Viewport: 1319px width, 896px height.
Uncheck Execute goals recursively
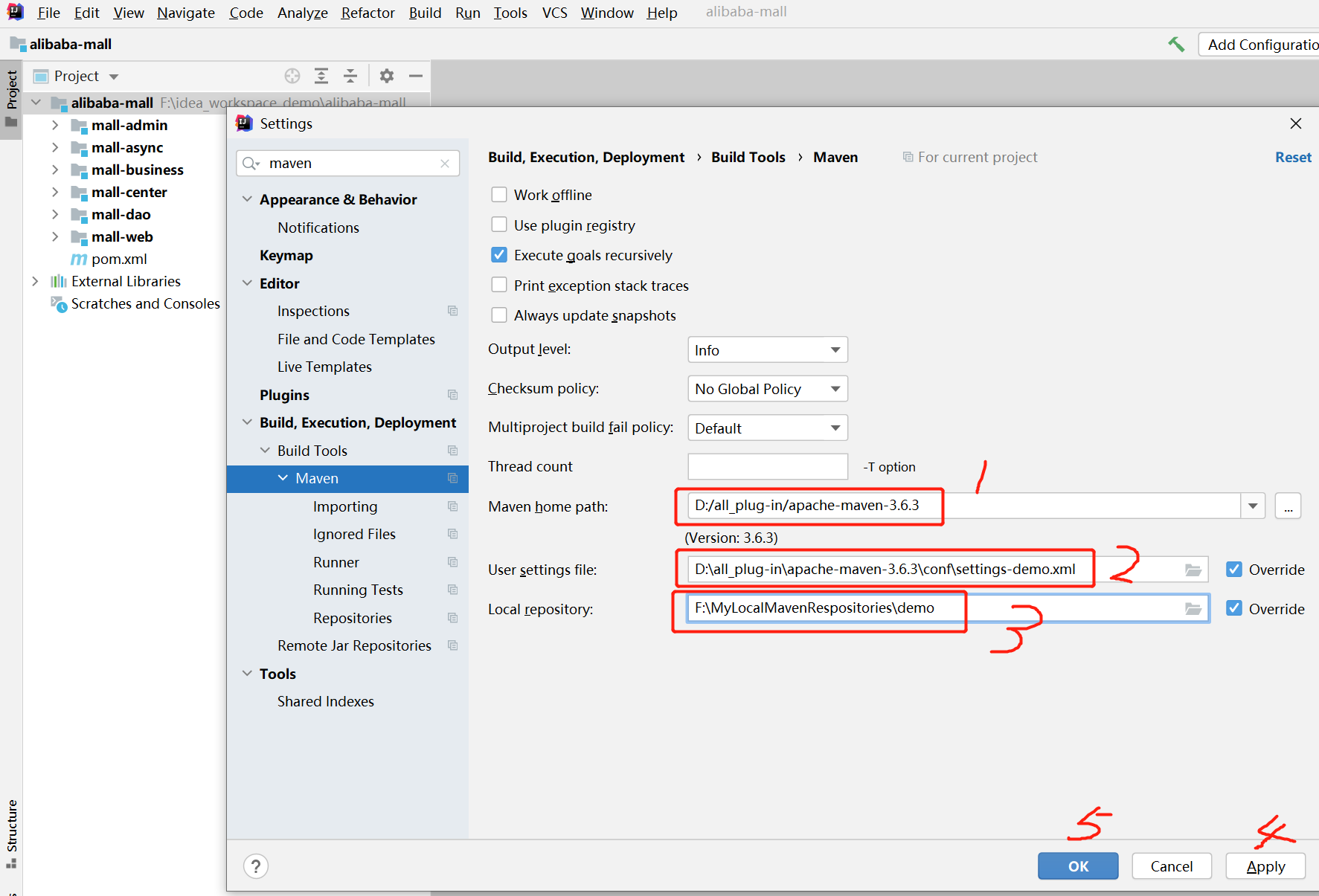499,255
